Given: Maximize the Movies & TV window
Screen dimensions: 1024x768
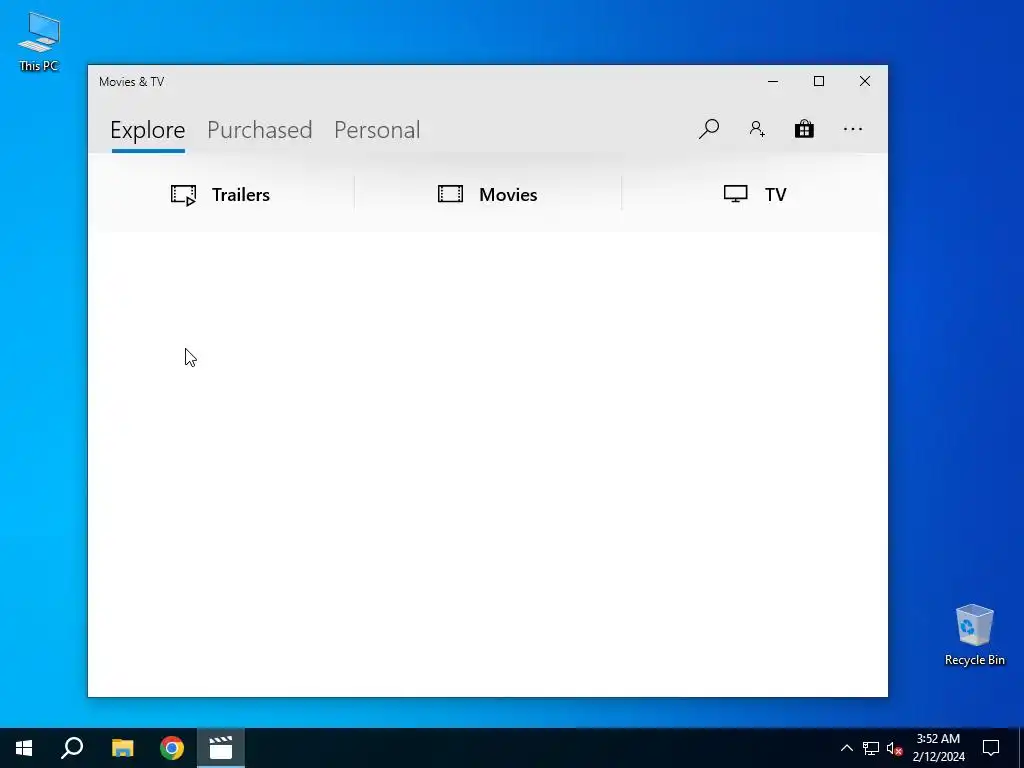Looking at the screenshot, I should coord(818,81).
